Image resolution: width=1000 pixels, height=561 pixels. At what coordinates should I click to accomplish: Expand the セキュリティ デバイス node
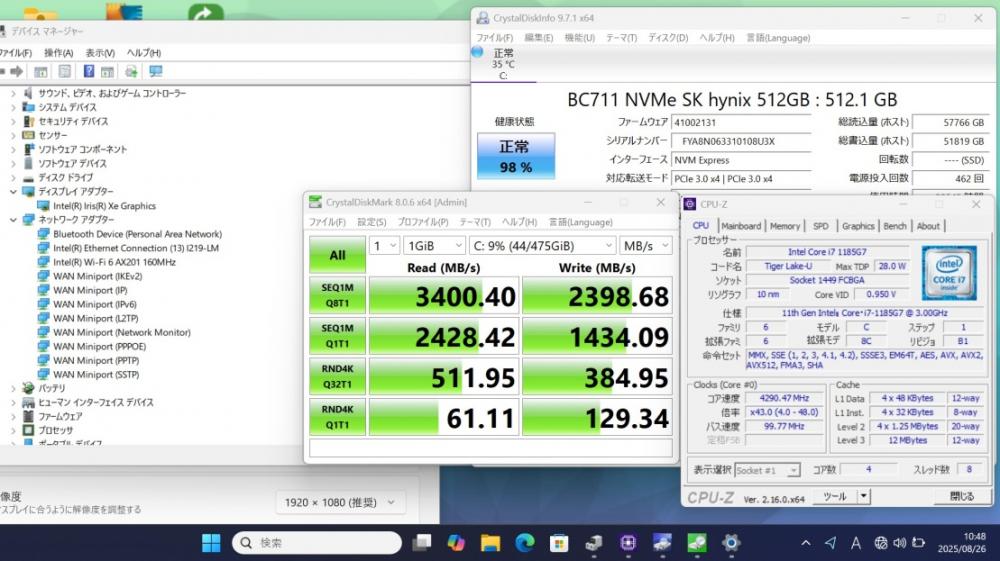pyautogui.click(x=13, y=121)
